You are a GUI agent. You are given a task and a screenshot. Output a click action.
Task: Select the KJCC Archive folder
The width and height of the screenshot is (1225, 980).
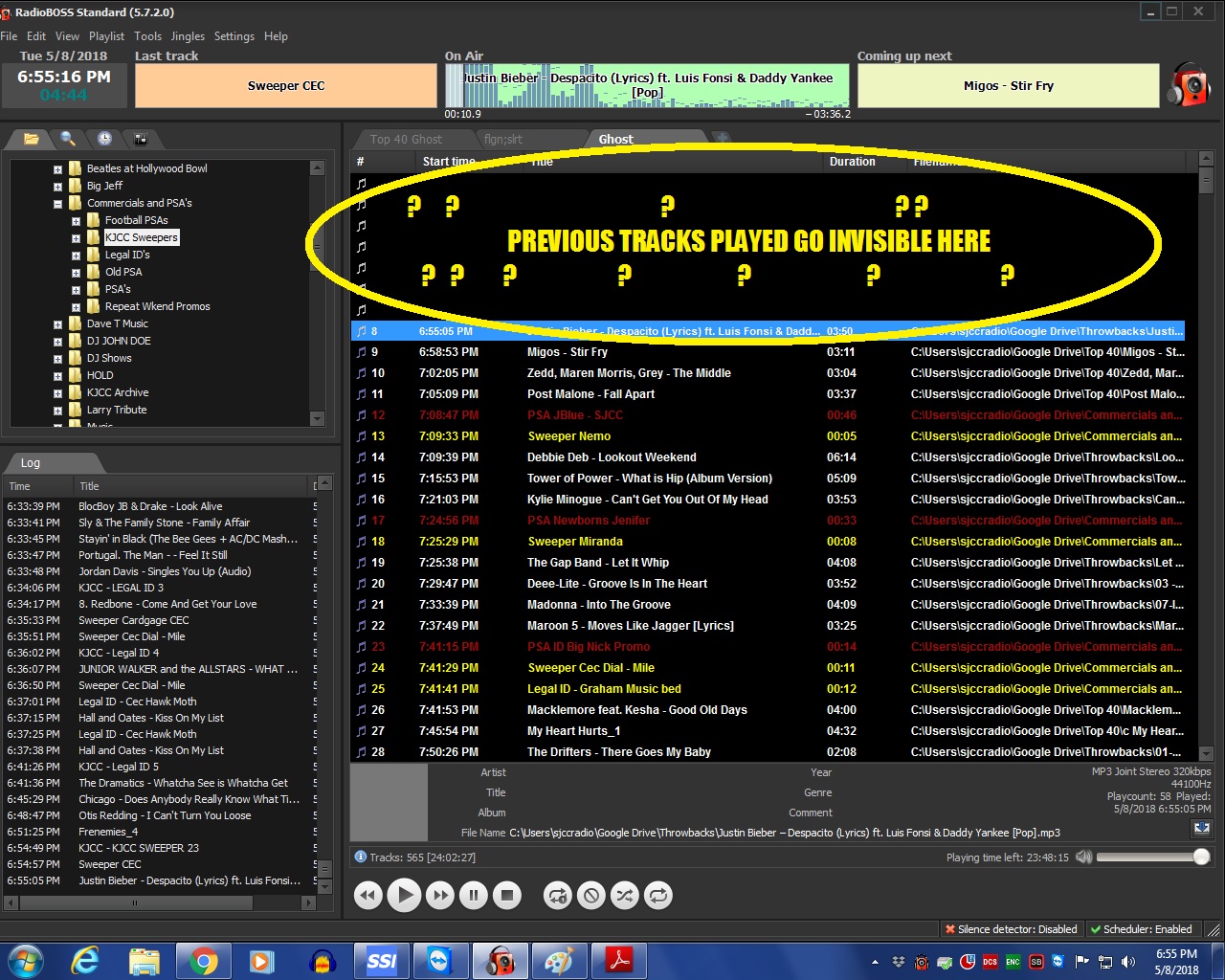click(118, 392)
